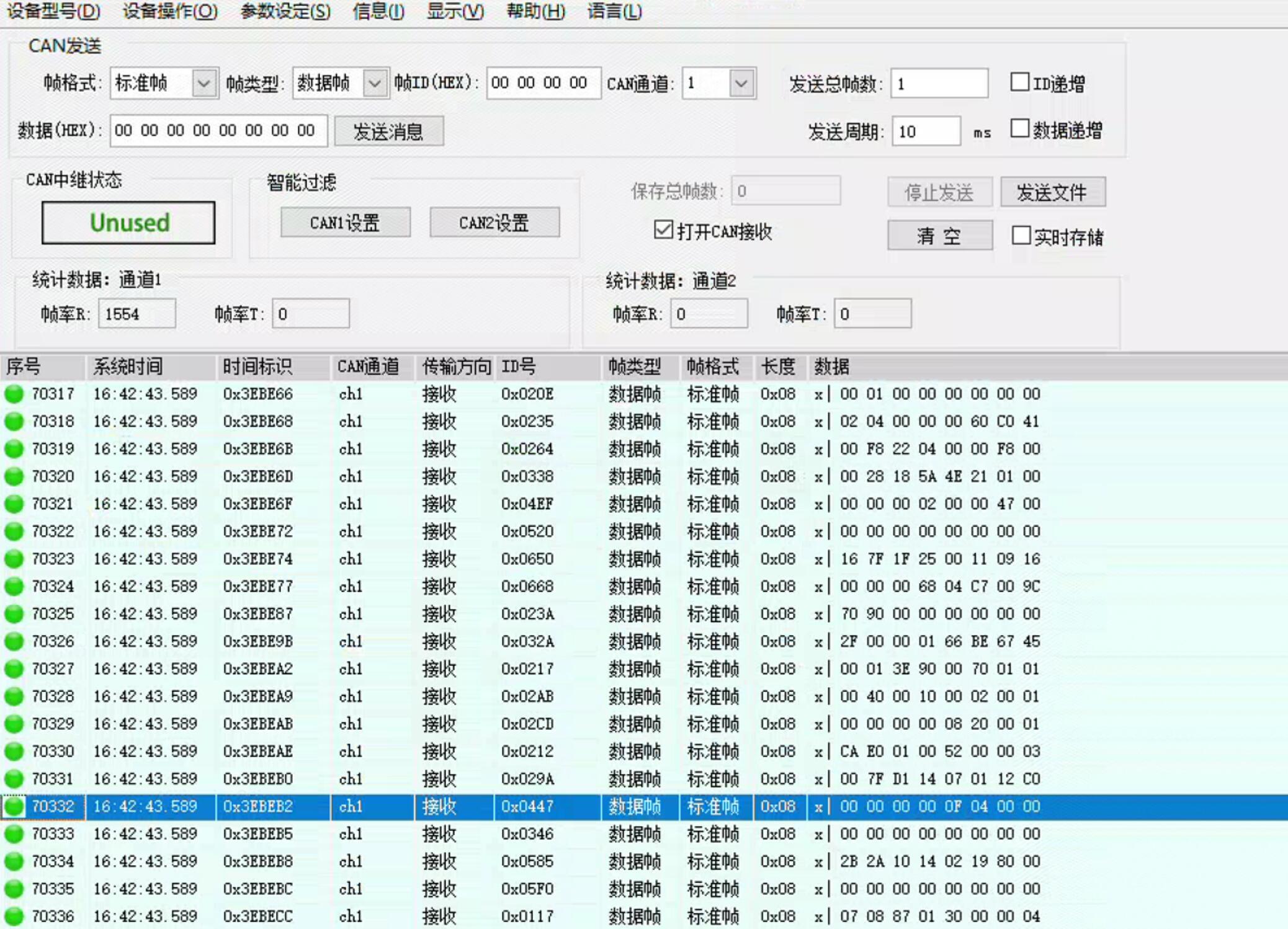Click the green status icon on row 70317

pos(14,394)
